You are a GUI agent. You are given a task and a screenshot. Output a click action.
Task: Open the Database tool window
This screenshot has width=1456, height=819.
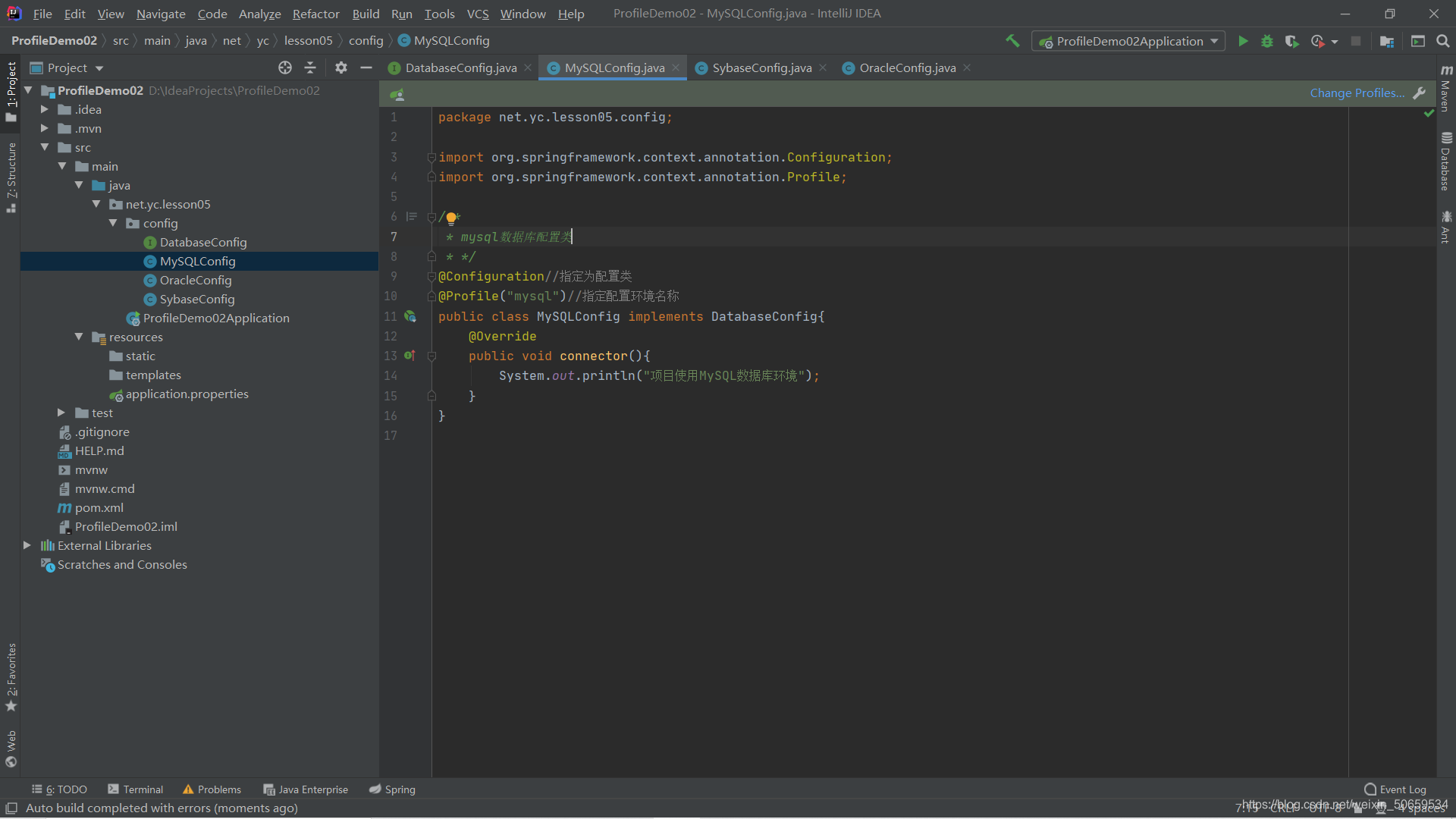[1446, 162]
